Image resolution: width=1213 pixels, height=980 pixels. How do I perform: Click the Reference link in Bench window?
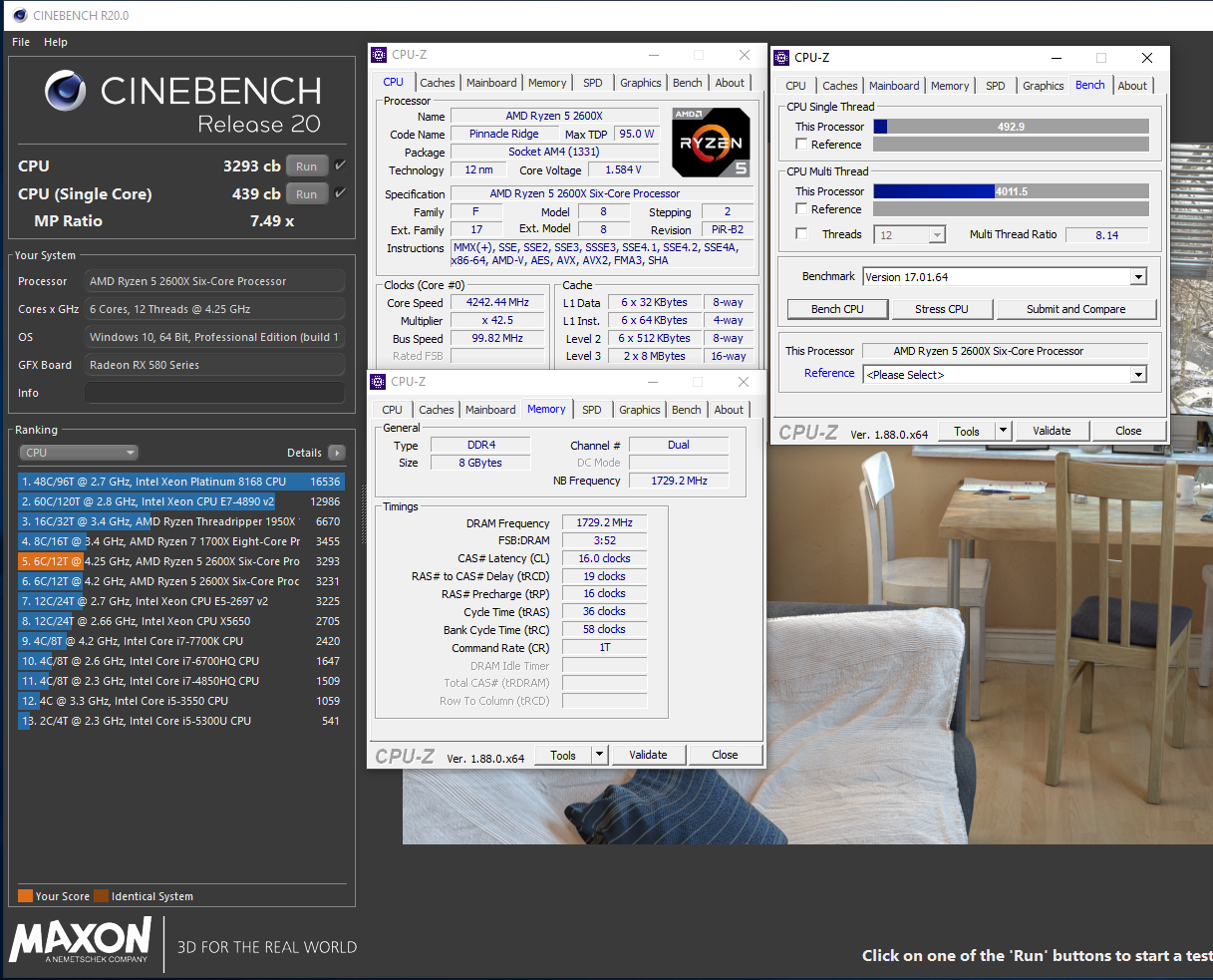click(x=829, y=373)
